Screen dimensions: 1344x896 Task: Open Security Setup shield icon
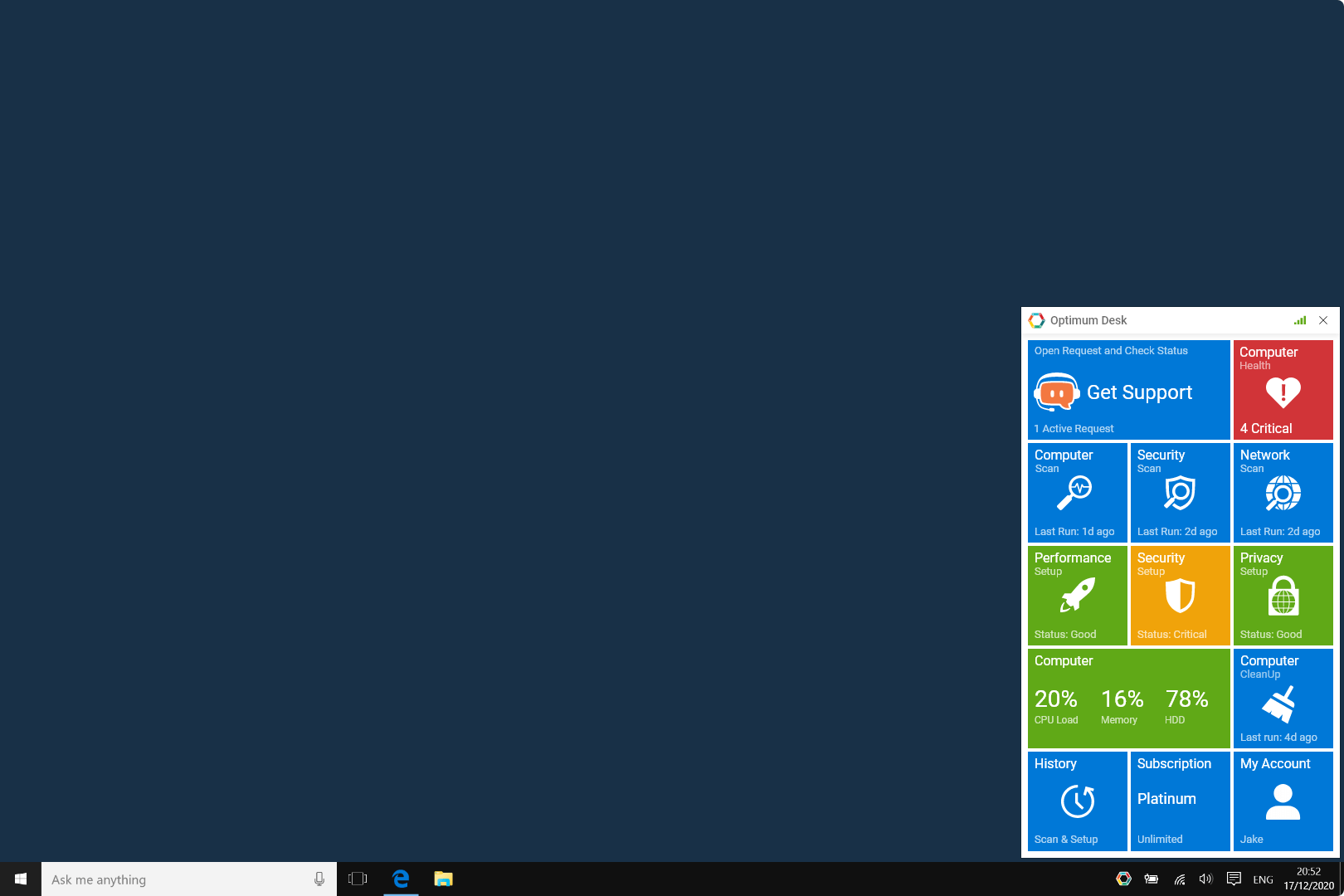(x=1180, y=596)
